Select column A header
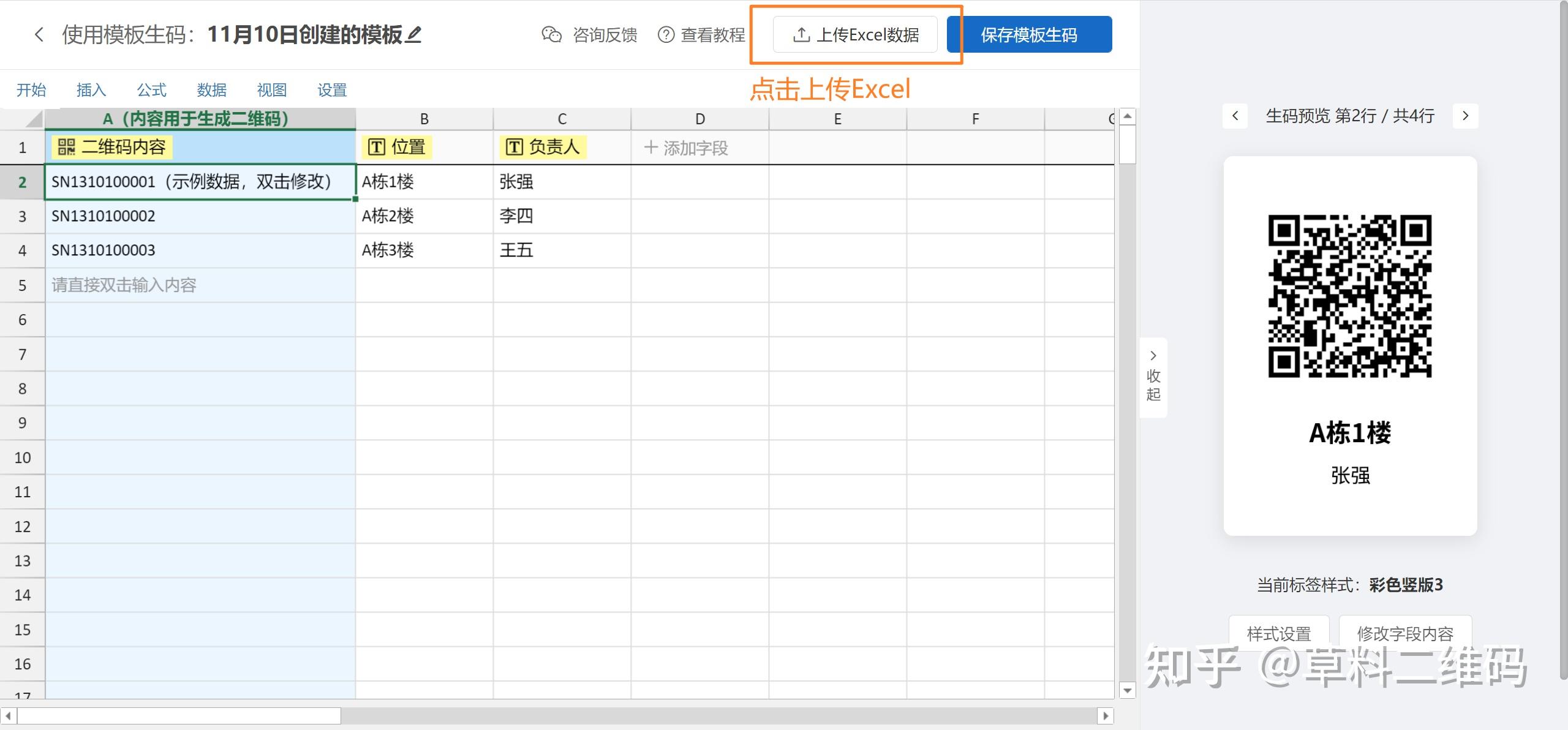 200,119
